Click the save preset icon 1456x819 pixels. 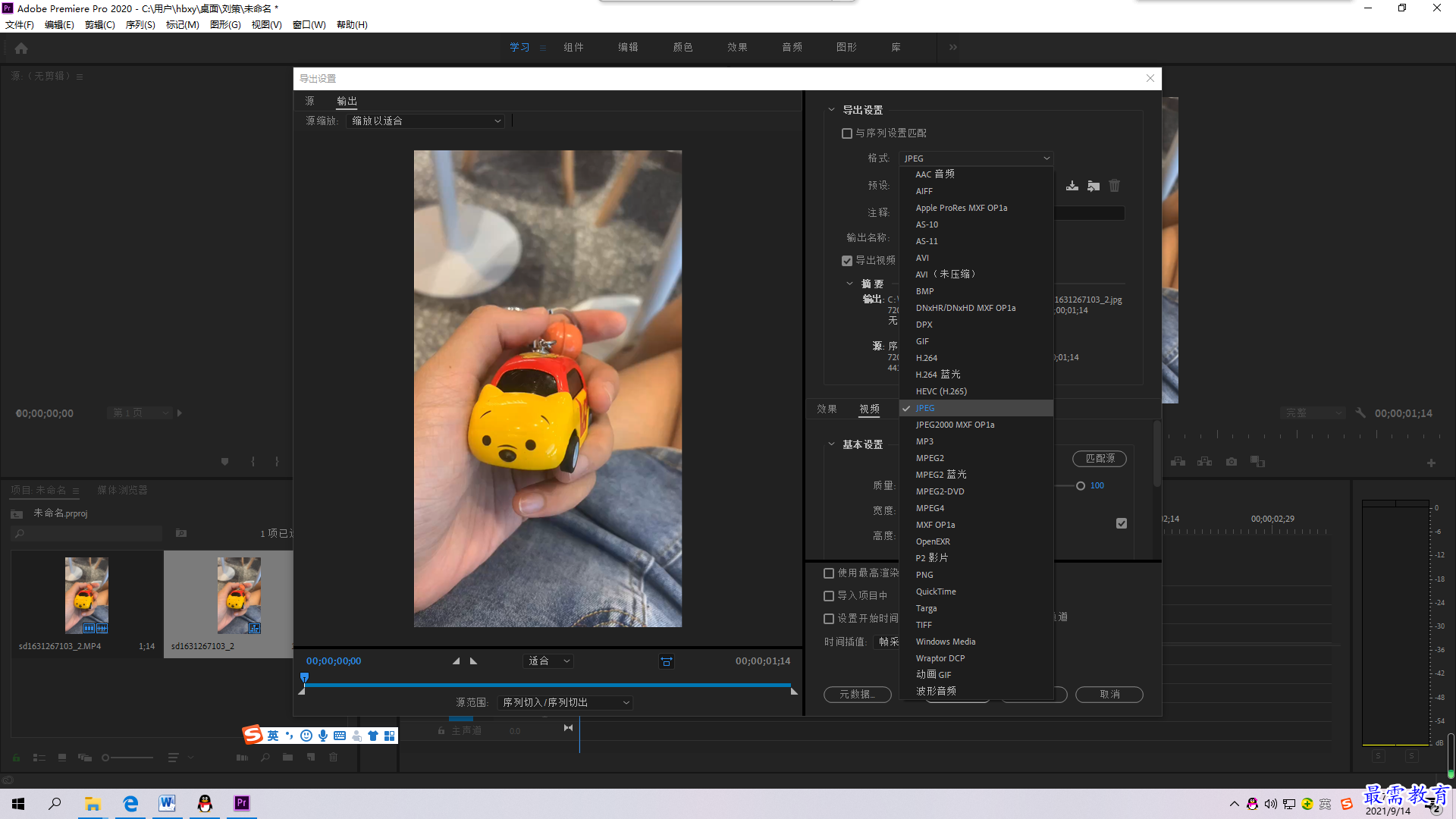coord(1072,186)
